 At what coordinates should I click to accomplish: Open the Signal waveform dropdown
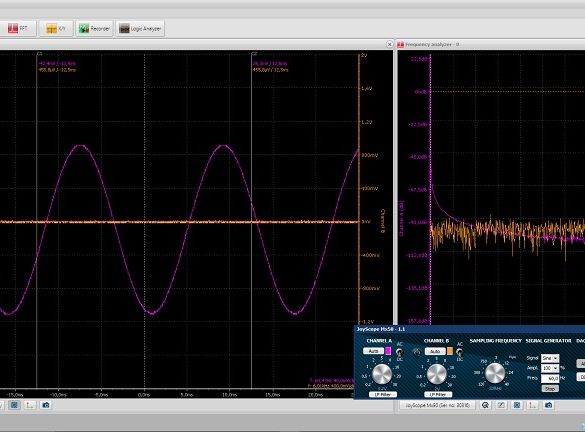tap(550, 358)
